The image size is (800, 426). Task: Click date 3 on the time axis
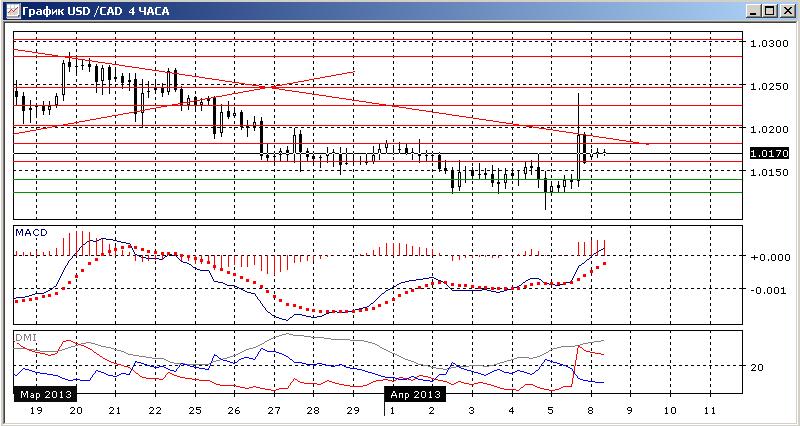(471, 410)
